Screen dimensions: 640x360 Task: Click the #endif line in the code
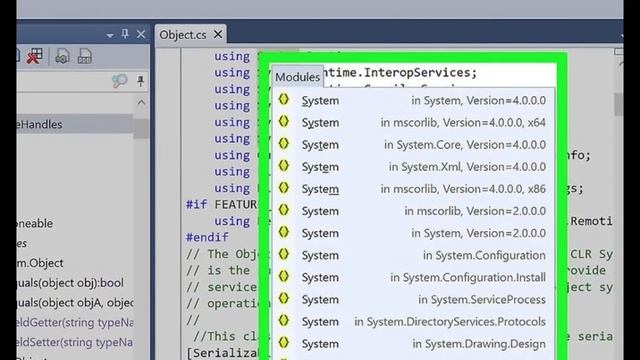207,237
